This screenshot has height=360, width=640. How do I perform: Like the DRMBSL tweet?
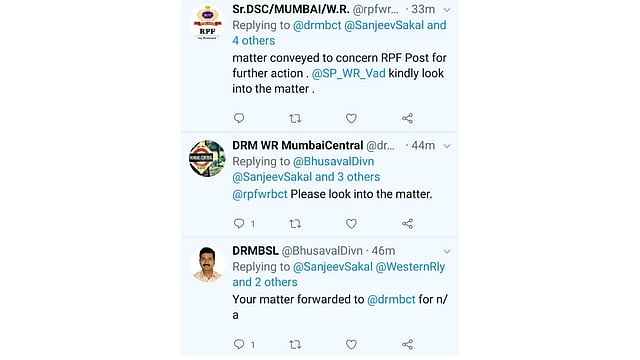pos(351,344)
